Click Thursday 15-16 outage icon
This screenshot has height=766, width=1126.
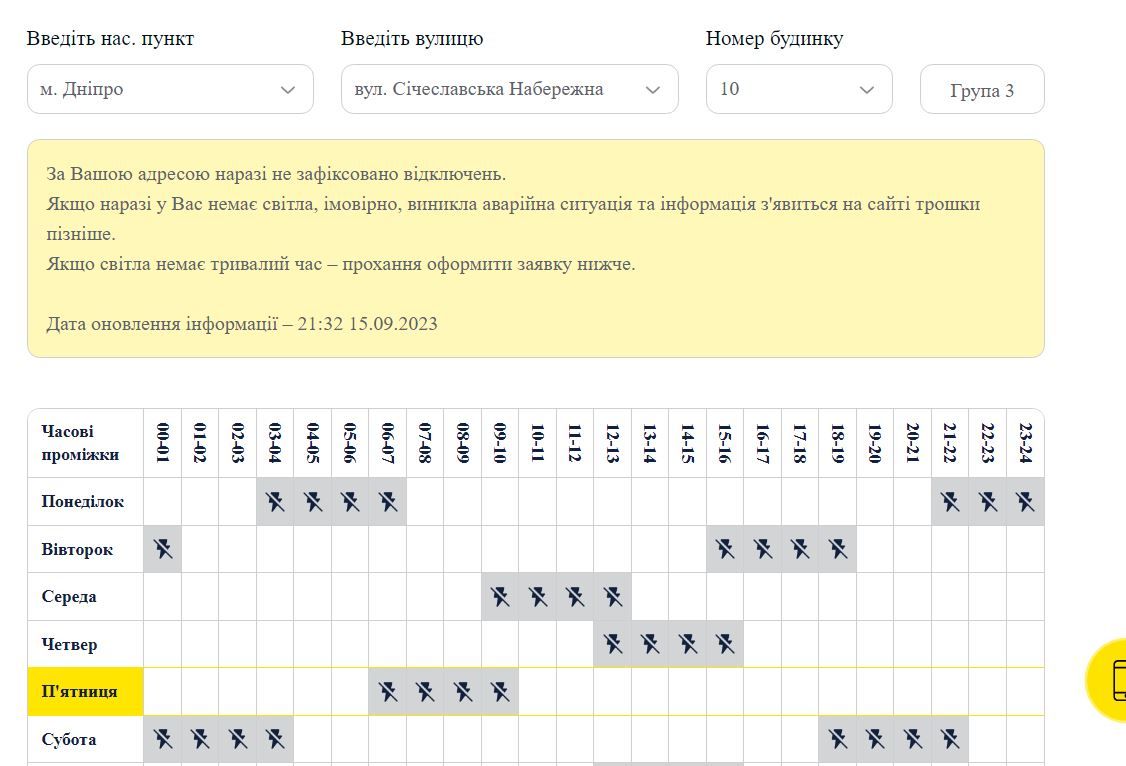[x=725, y=644]
